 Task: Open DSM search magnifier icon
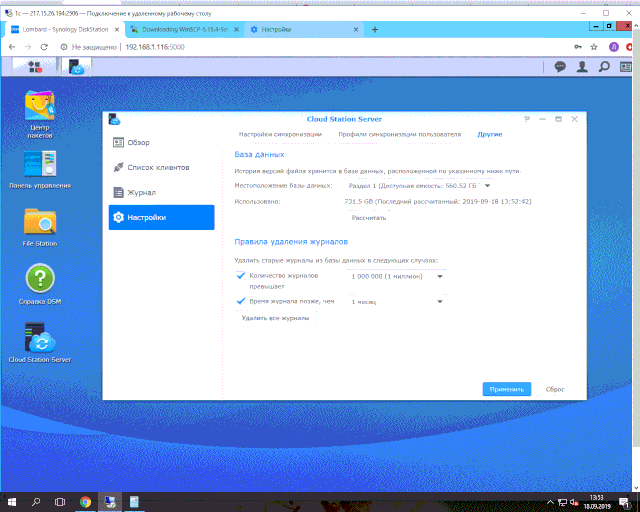pos(604,67)
